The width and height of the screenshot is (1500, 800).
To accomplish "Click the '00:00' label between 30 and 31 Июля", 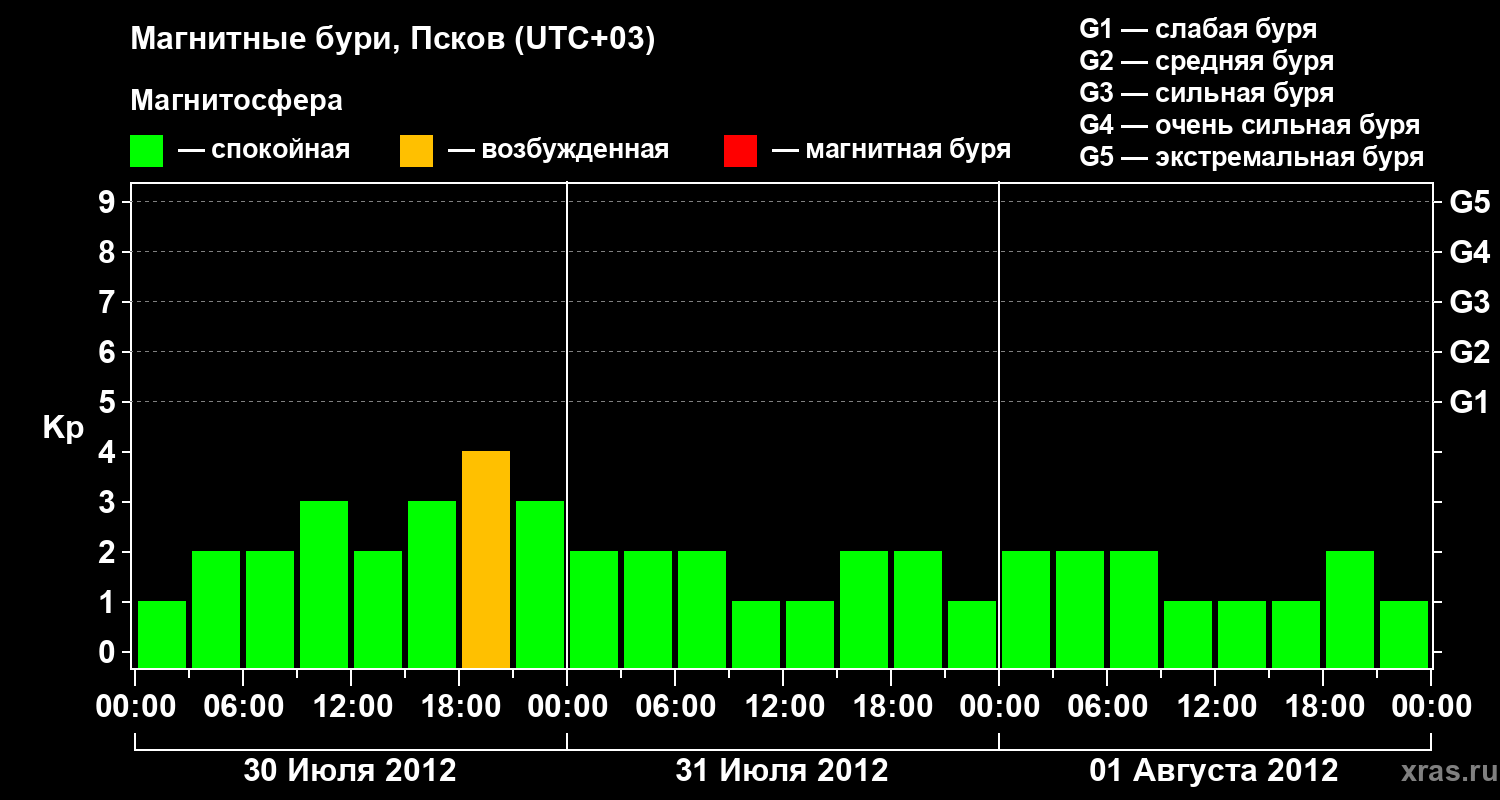I will point(568,707).
